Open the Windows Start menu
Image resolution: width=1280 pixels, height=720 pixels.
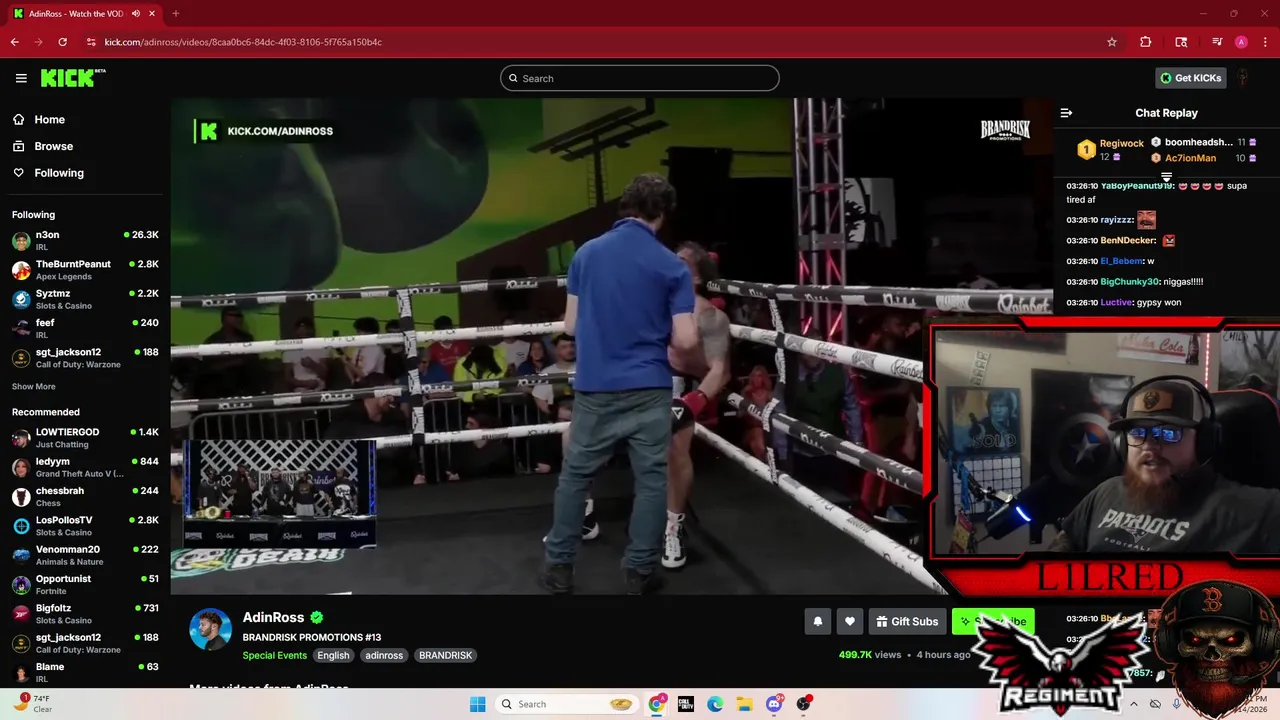[477, 704]
